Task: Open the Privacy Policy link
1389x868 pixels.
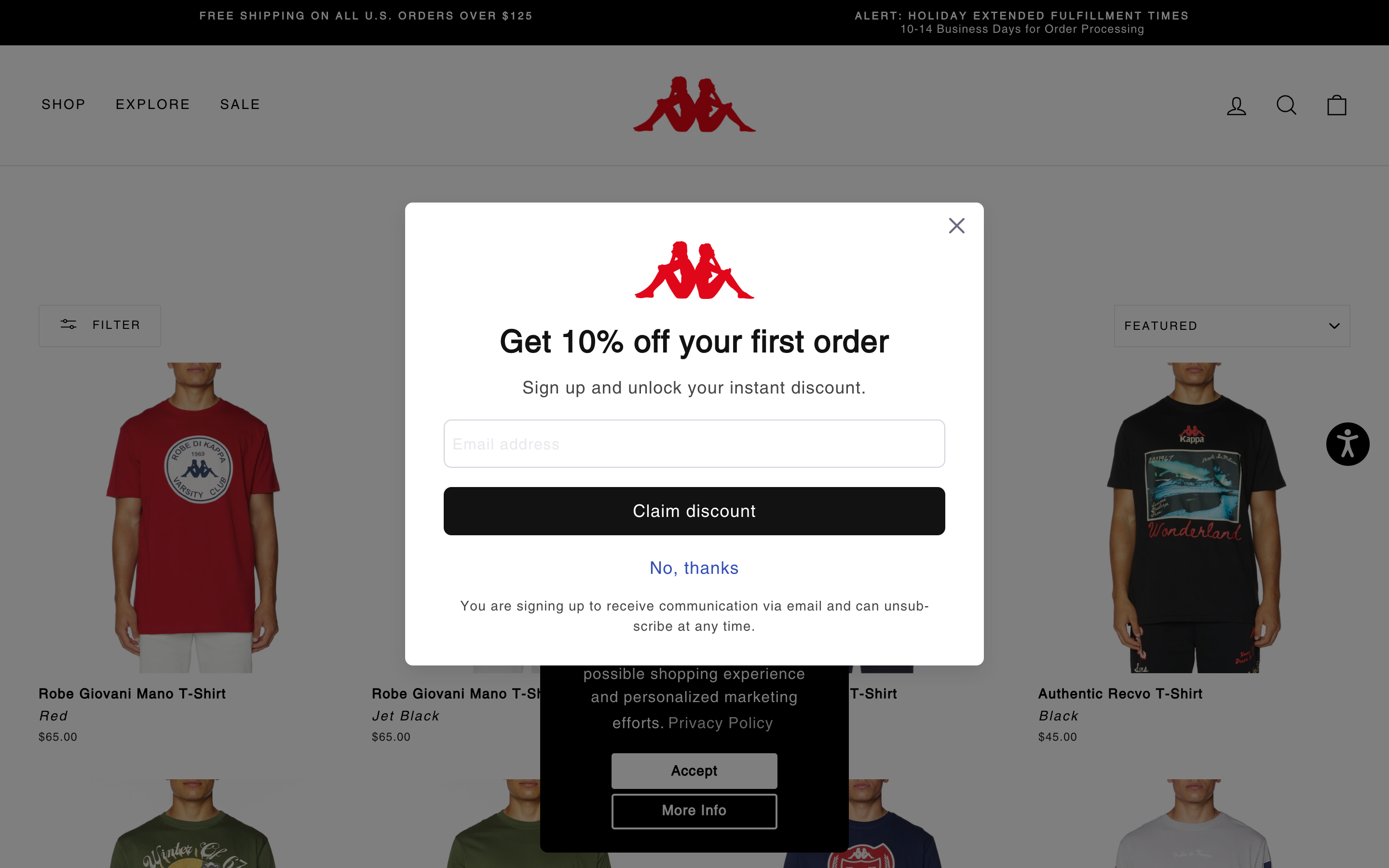Action: (x=721, y=723)
